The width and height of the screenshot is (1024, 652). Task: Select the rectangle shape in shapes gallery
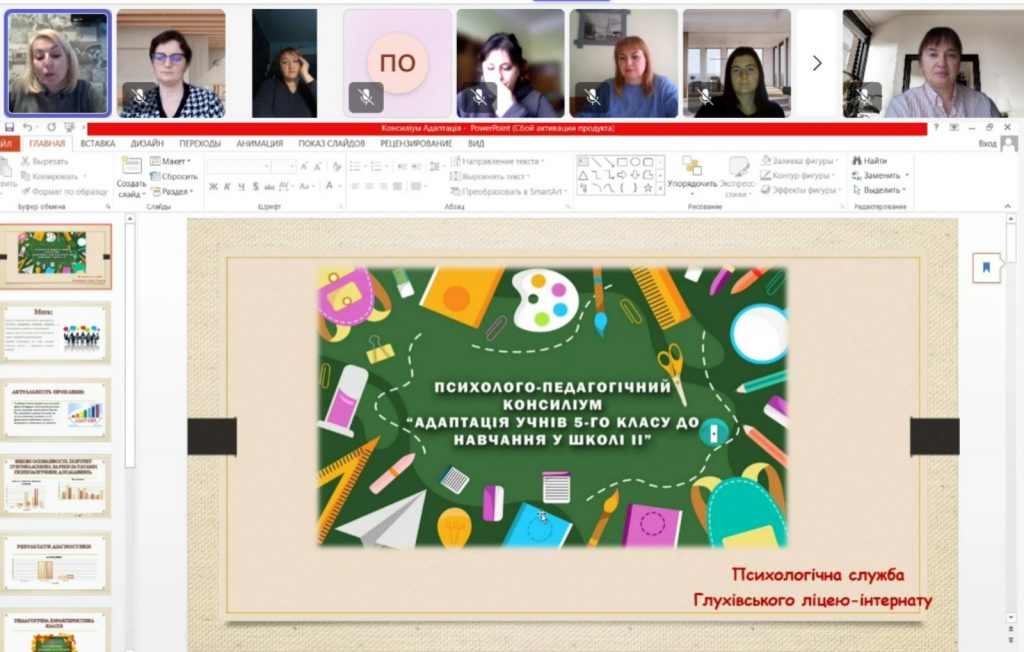(x=622, y=162)
